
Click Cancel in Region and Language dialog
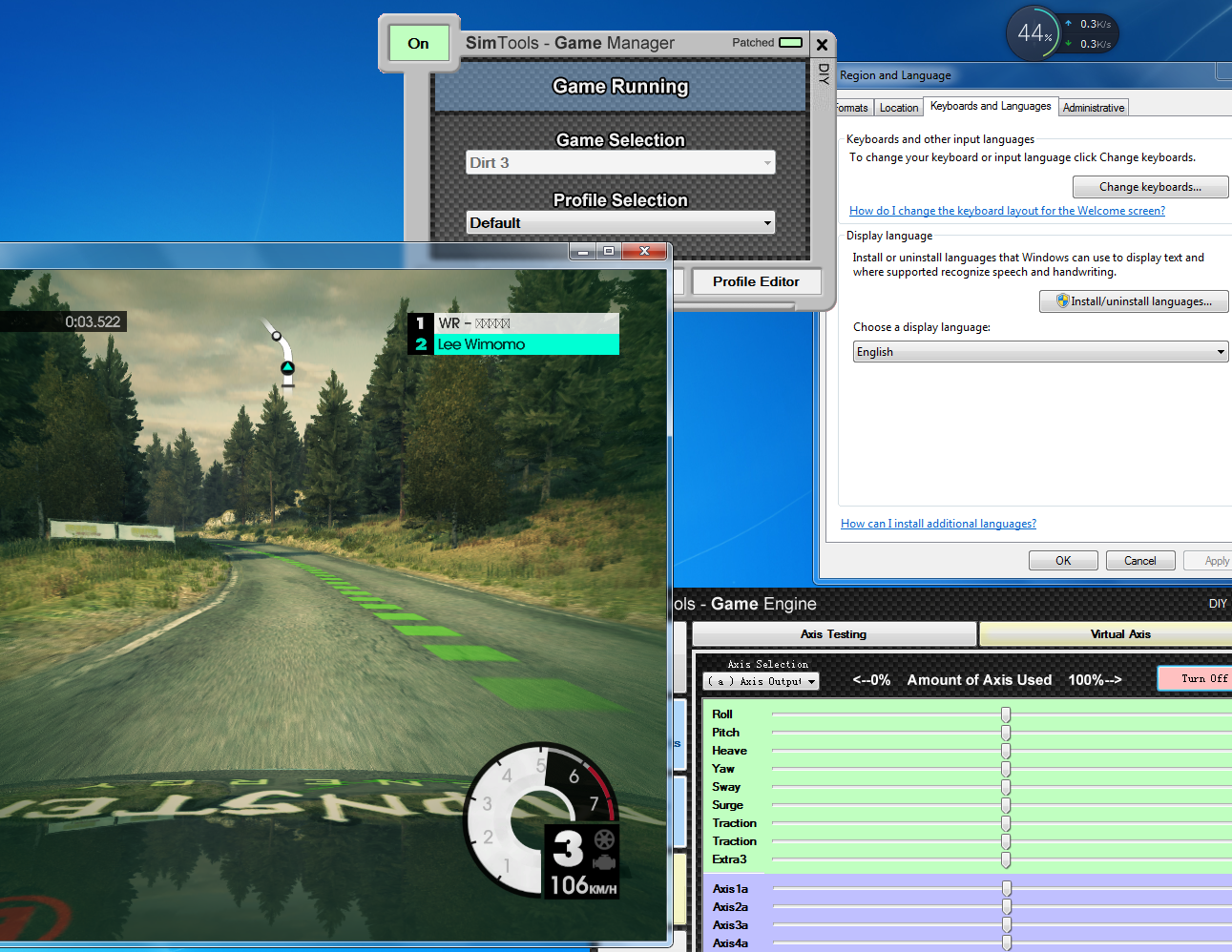coord(1140,561)
